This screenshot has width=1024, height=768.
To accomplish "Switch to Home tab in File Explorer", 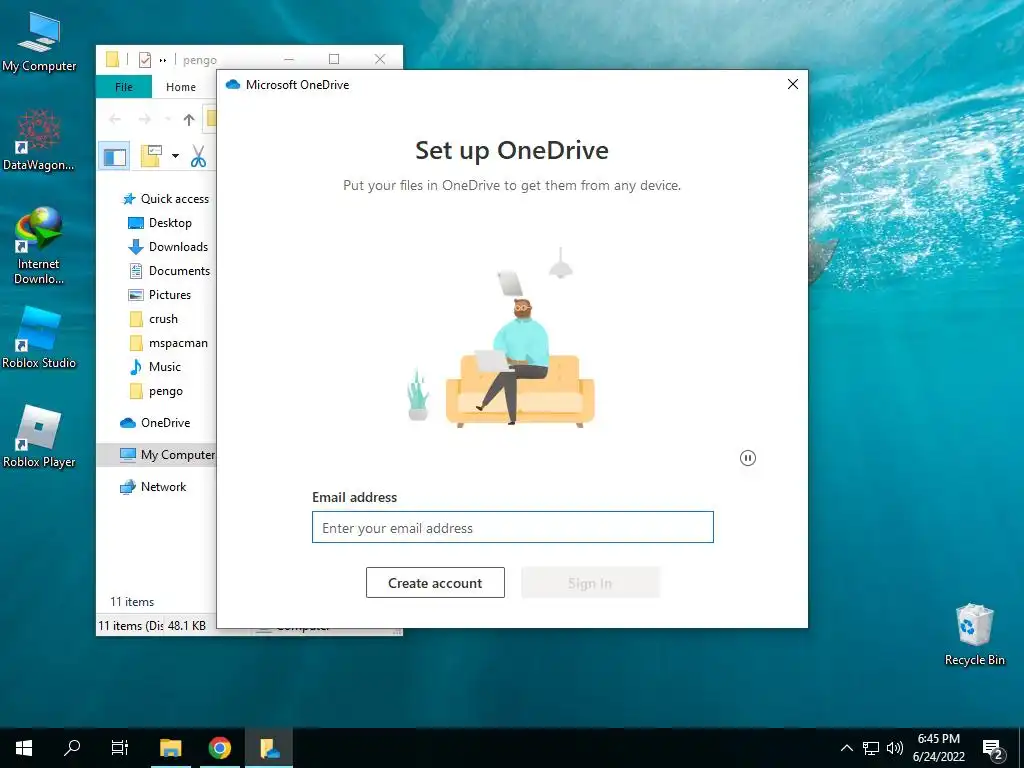I will click(x=181, y=87).
